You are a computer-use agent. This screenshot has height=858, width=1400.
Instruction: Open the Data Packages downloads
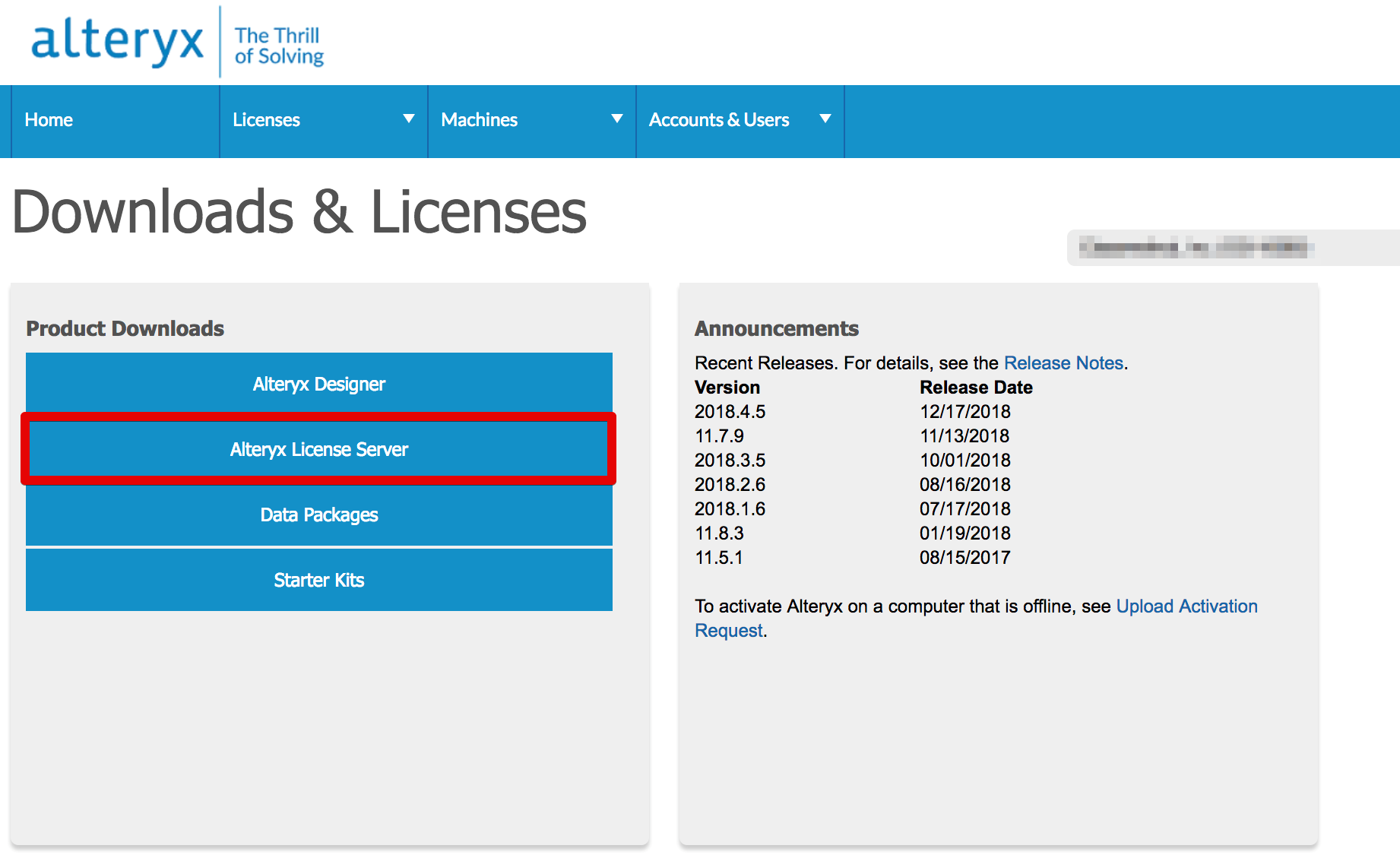pyautogui.click(x=319, y=514)
